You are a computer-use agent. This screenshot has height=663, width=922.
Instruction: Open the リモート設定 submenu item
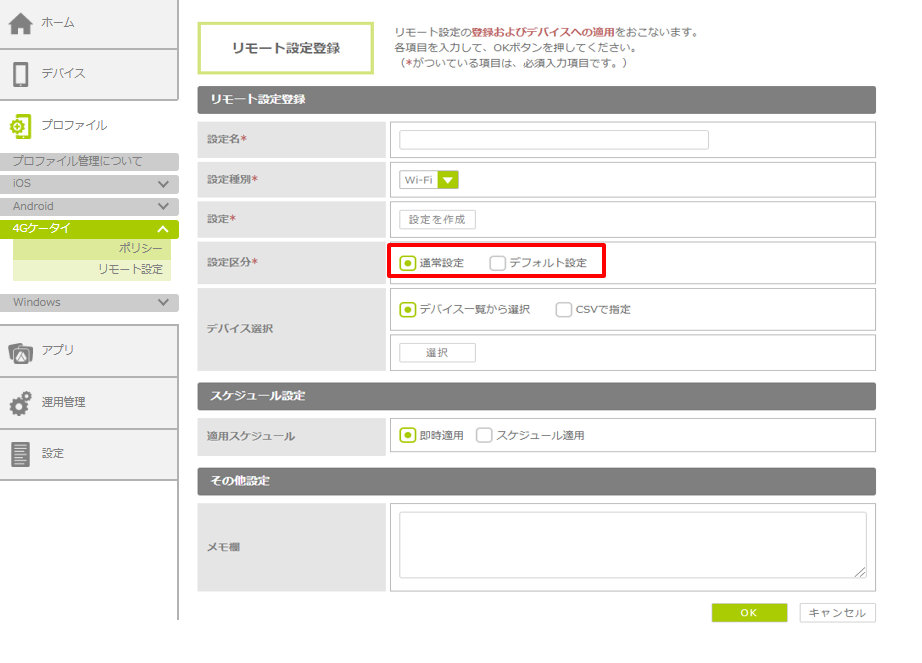coord(129,270)
